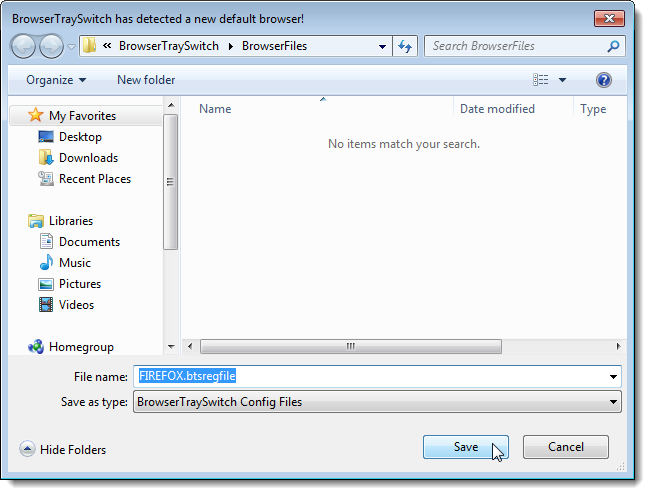Viewport: 650px width, 495px height.
Task: Open recent locations dropdown beside Forward arrow
Action: [x=72, y=47]
